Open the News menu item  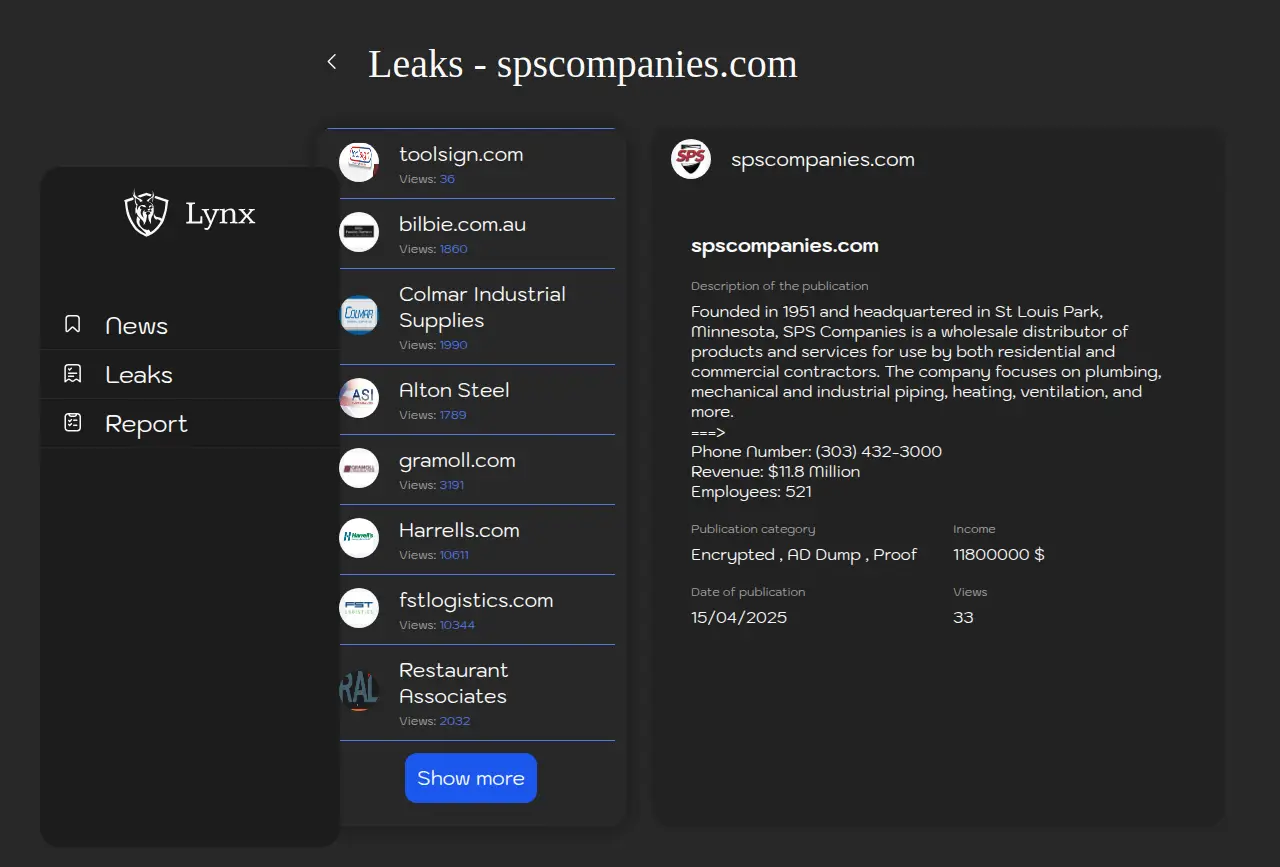(x=137, y=326)
